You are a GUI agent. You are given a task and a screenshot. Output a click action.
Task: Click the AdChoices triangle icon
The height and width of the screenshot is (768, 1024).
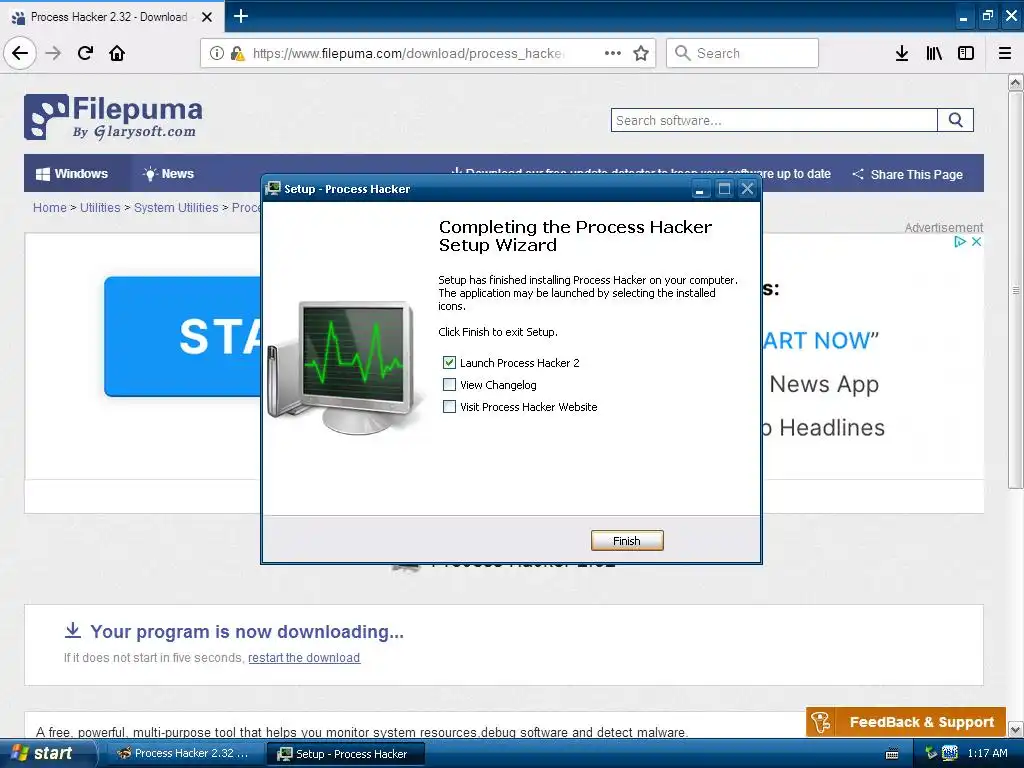pyautogui.click(x=960, y=242)
